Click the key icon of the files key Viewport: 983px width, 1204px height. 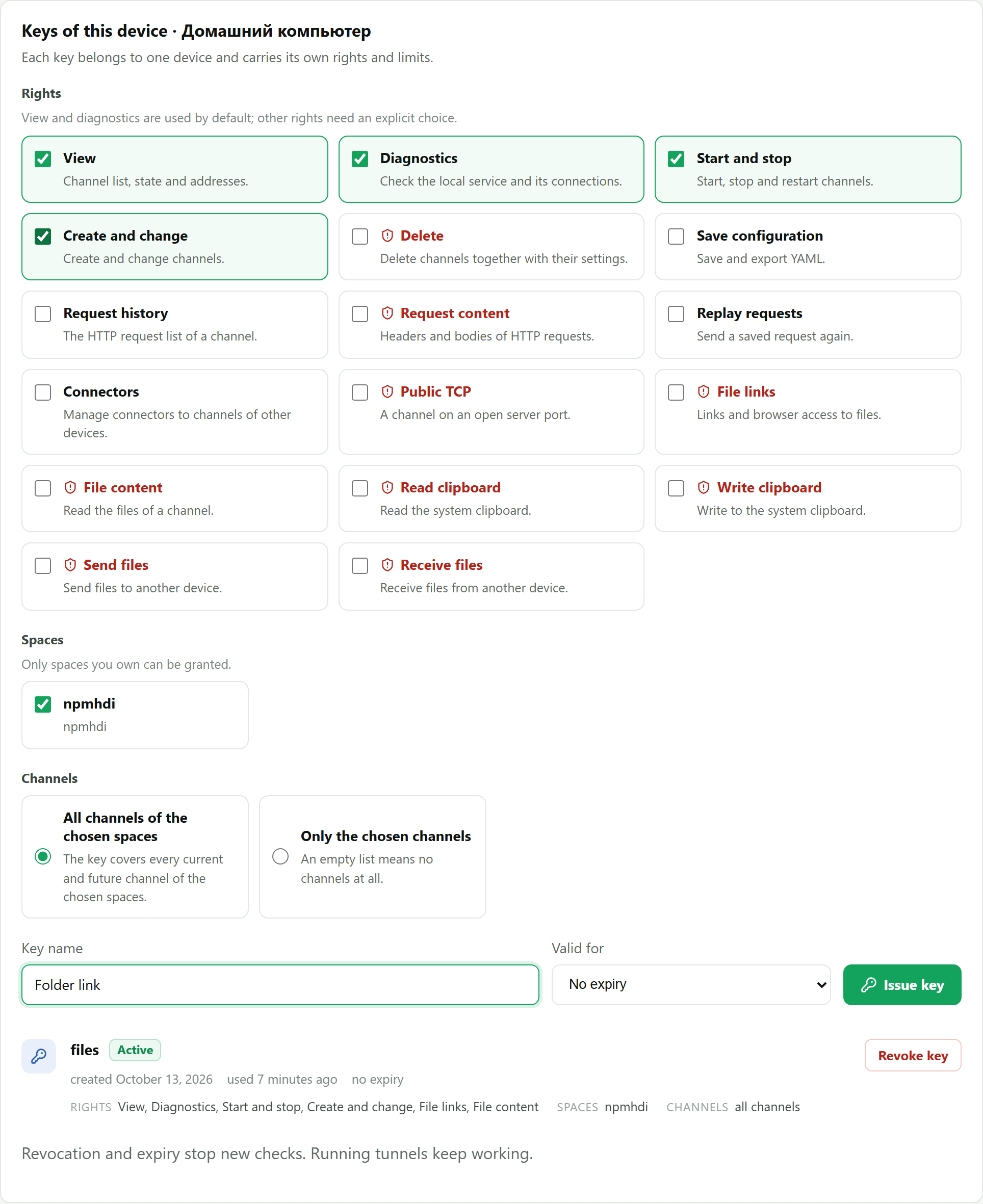coord(39,1056)
